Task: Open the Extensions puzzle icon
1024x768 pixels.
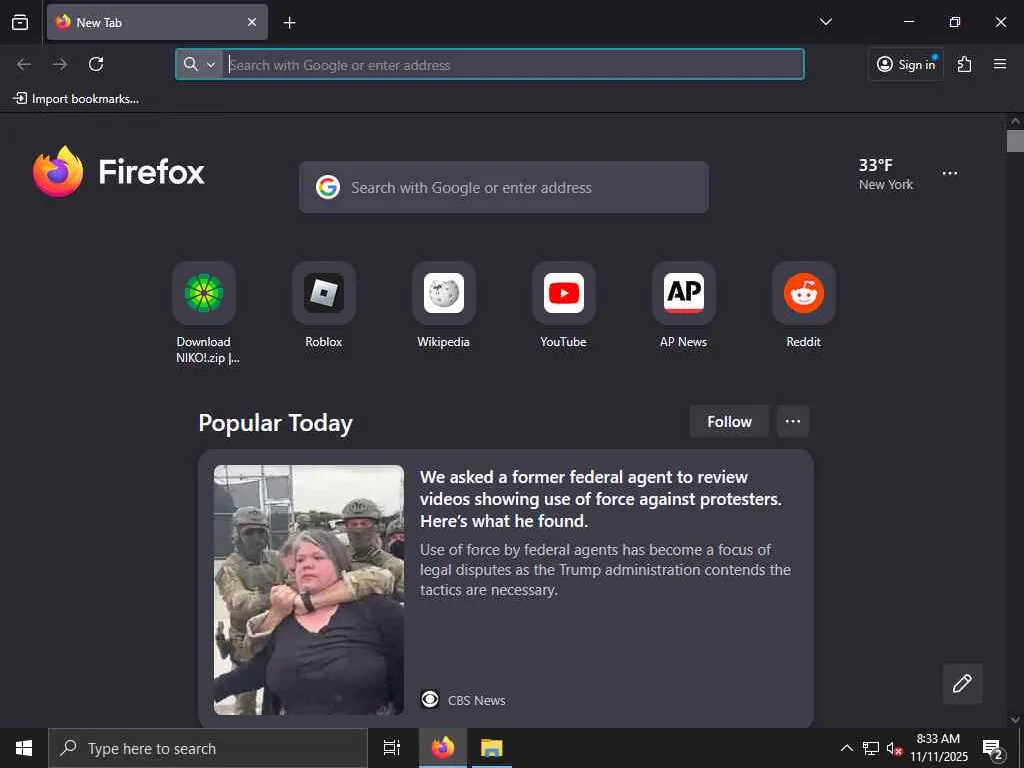Action: [x=965, y=64]
